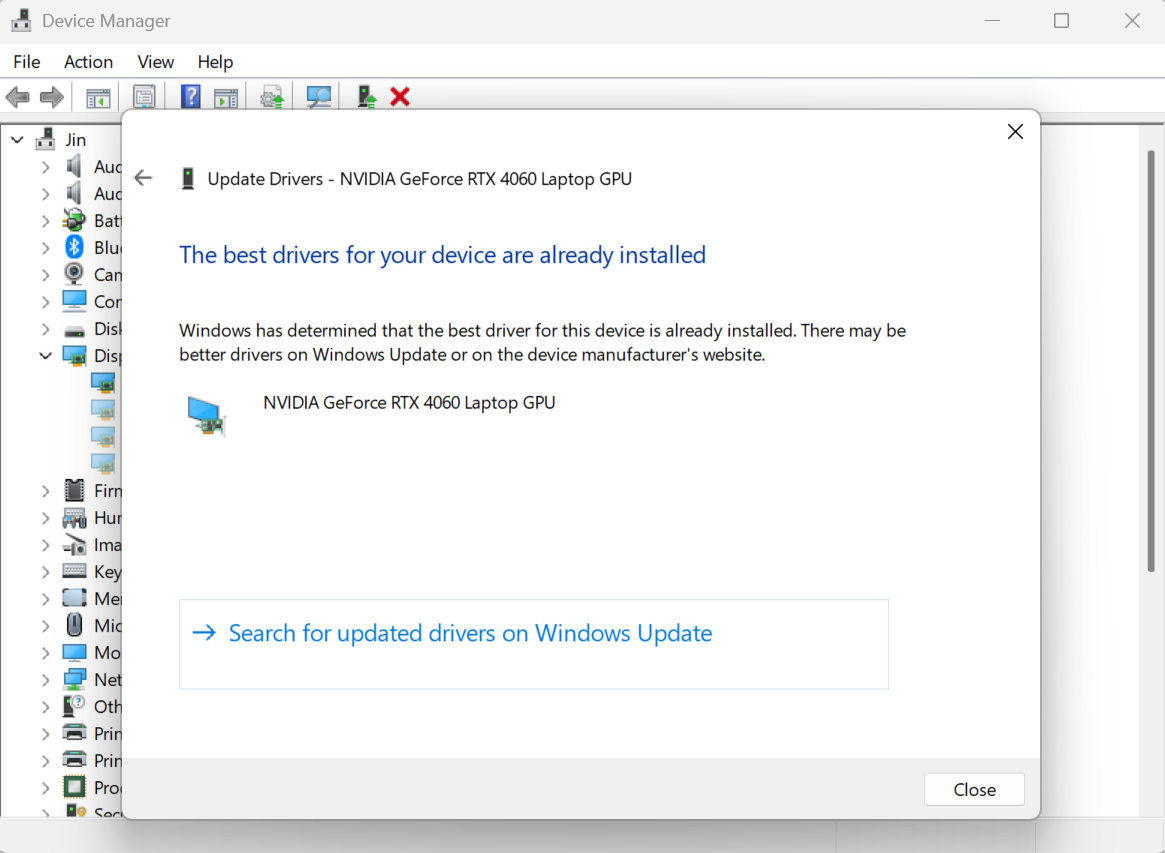Click the red X Uninstall device icon
The image size is (1165, 853).
[400, 97]
